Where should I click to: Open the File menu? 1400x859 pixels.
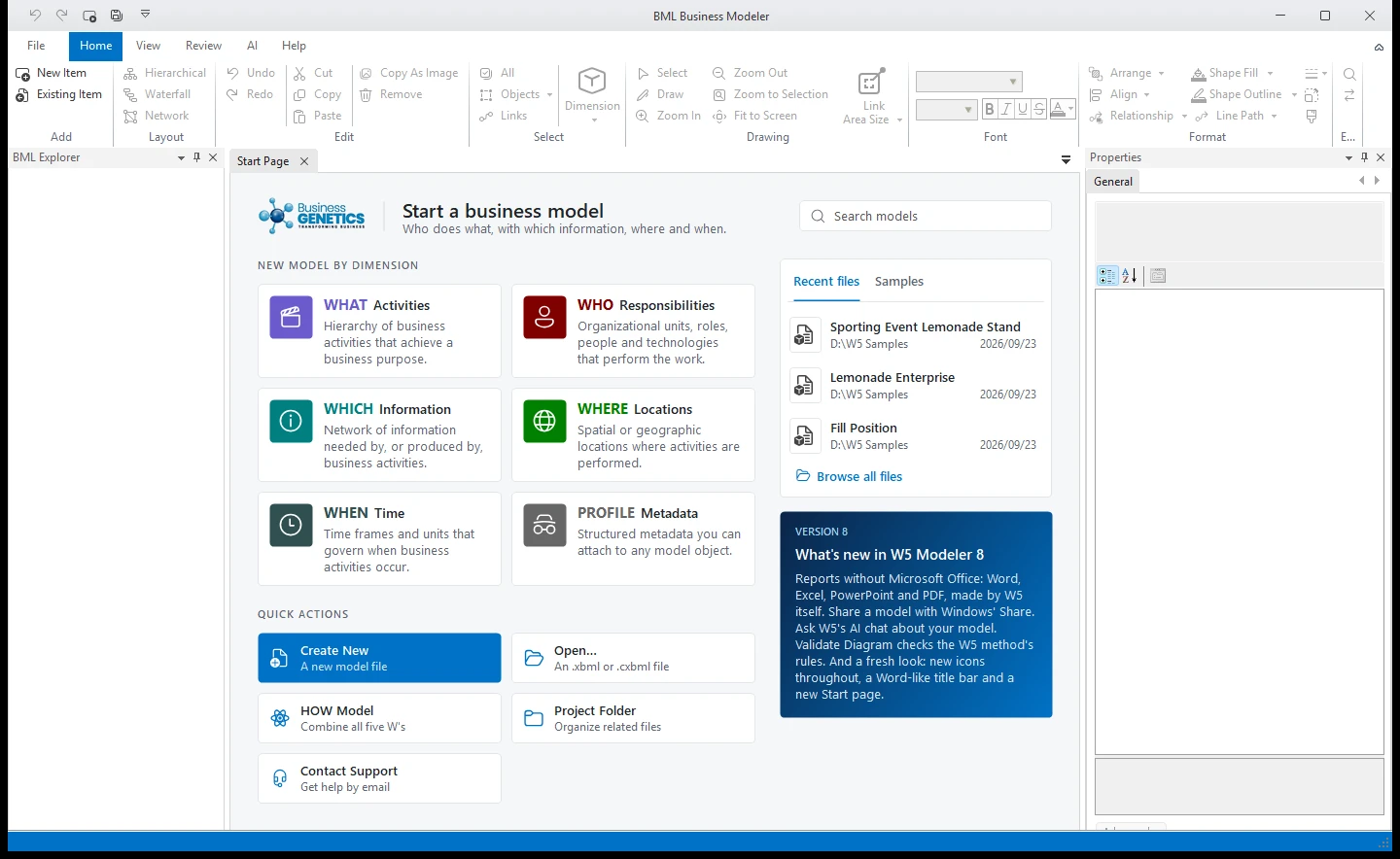pos(36,46)
